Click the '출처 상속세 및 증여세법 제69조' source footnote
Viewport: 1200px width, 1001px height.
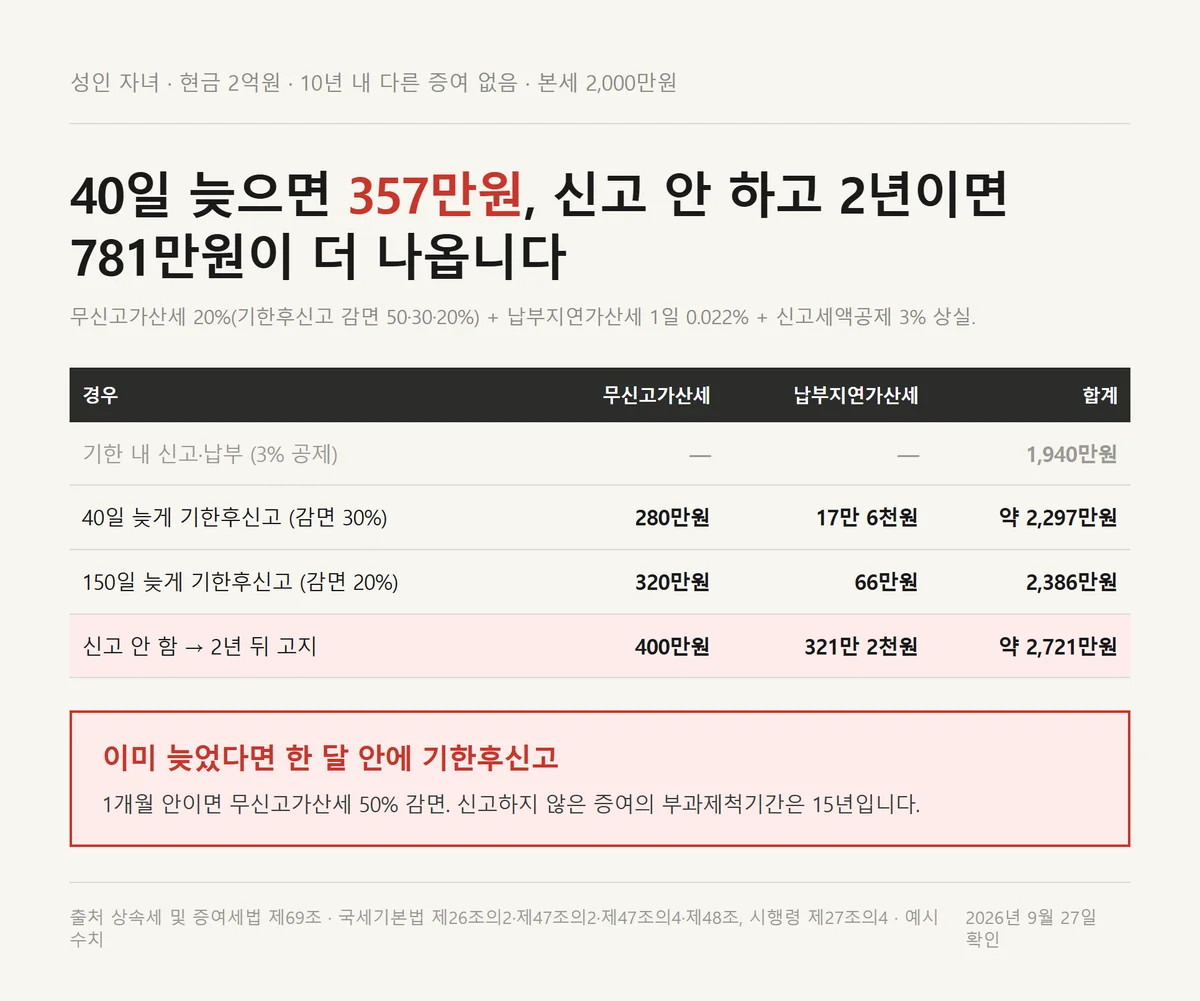(x=505, y=928)
